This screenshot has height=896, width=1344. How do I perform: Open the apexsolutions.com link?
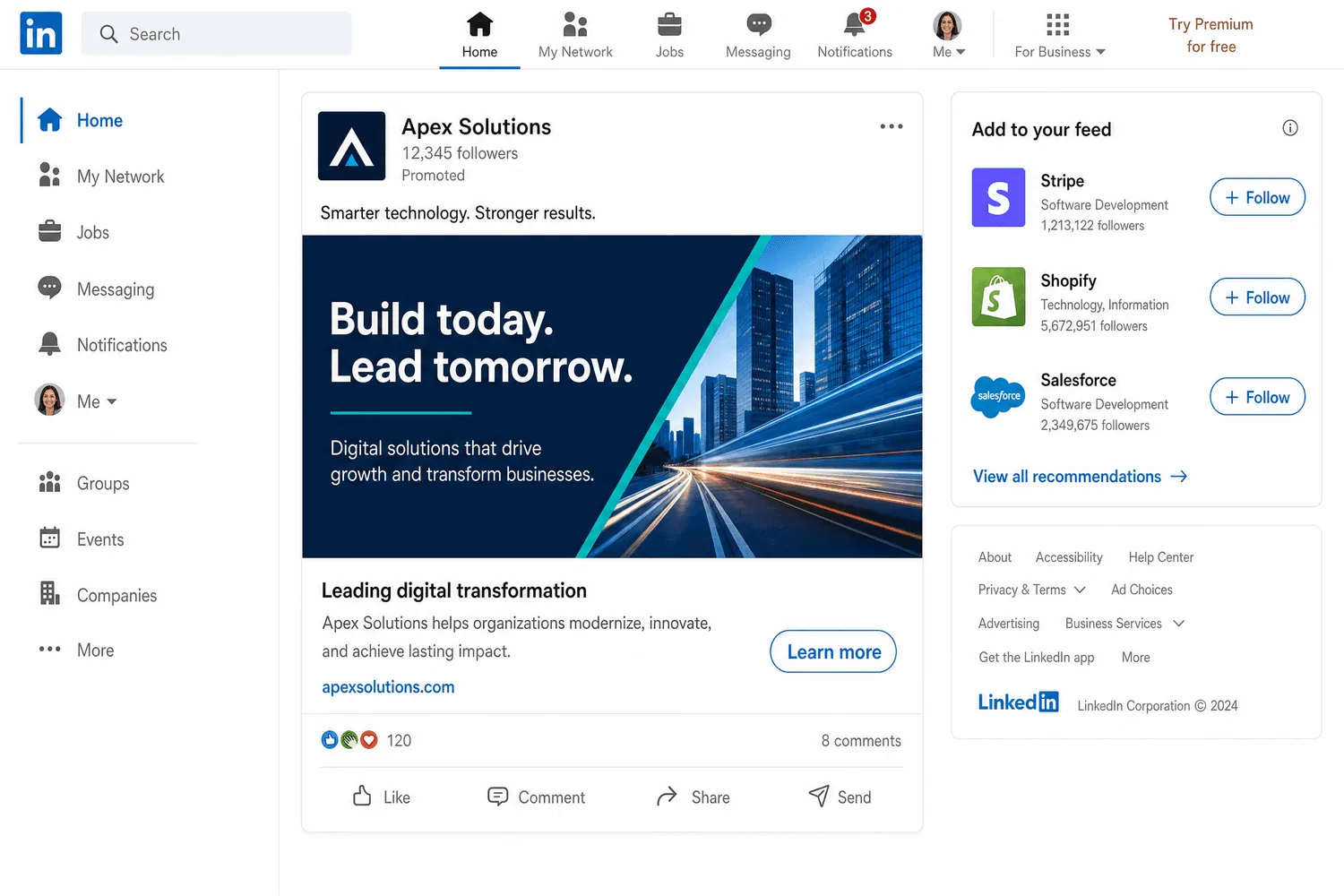coord(388,687)
